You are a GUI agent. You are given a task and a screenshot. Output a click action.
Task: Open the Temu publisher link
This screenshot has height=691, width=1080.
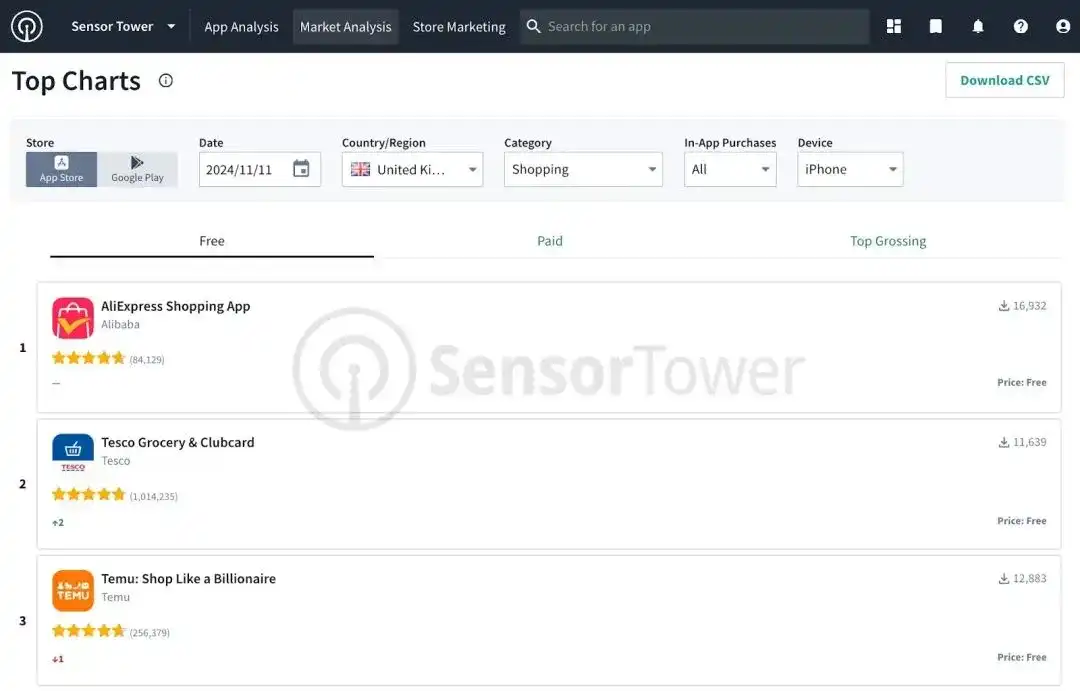coord(116,597)
